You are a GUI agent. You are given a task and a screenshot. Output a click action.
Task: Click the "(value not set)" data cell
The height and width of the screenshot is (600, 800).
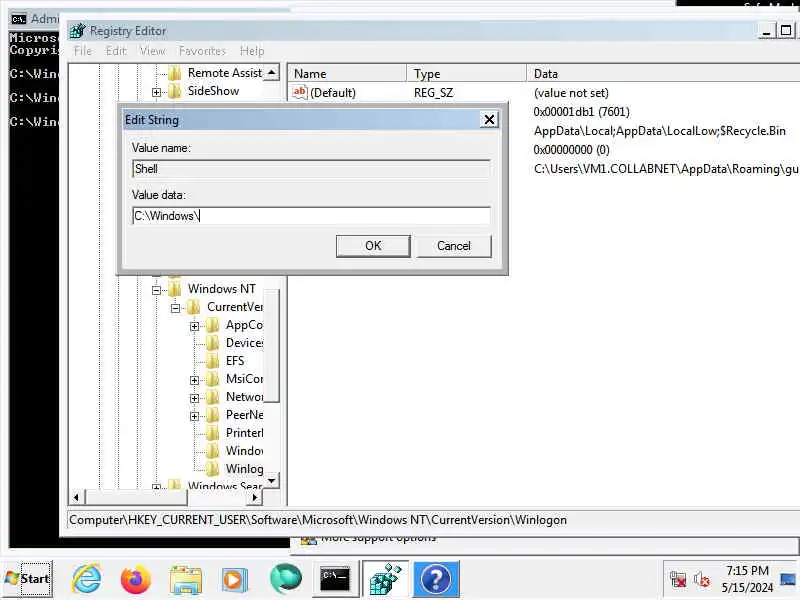pos(571,93)
